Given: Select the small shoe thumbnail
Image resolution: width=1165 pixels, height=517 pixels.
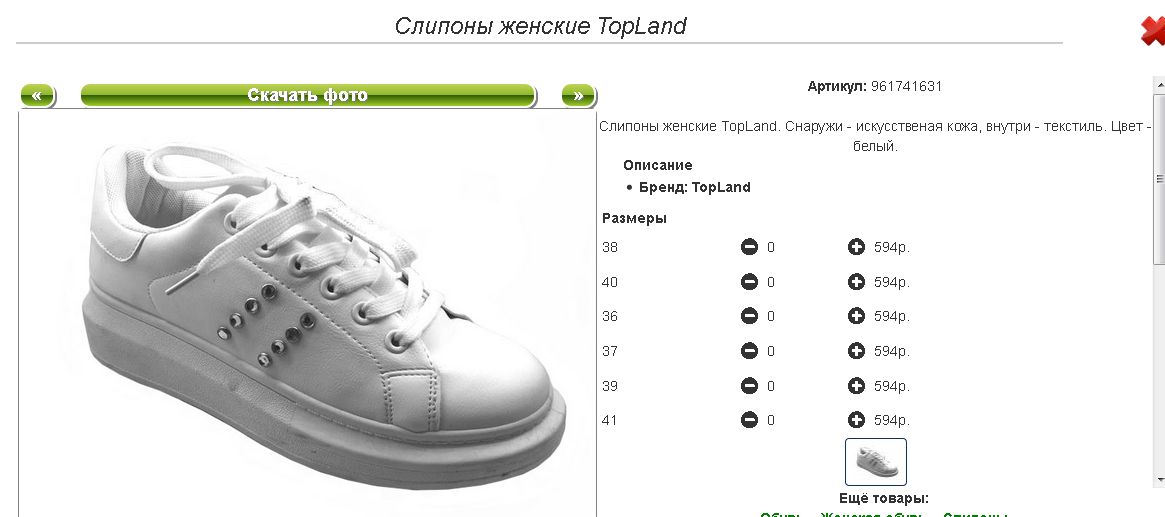Looking at the screenshot, I should tap(876, 461).
